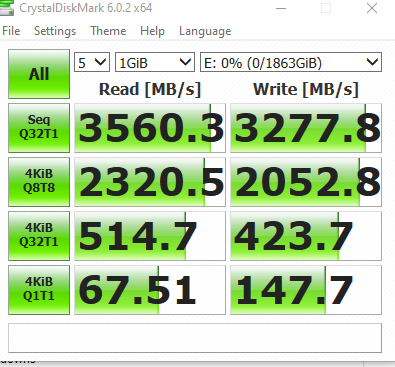This screenshot has width=395, height=367.
Task: Open the Help menu
Action: 152,31
